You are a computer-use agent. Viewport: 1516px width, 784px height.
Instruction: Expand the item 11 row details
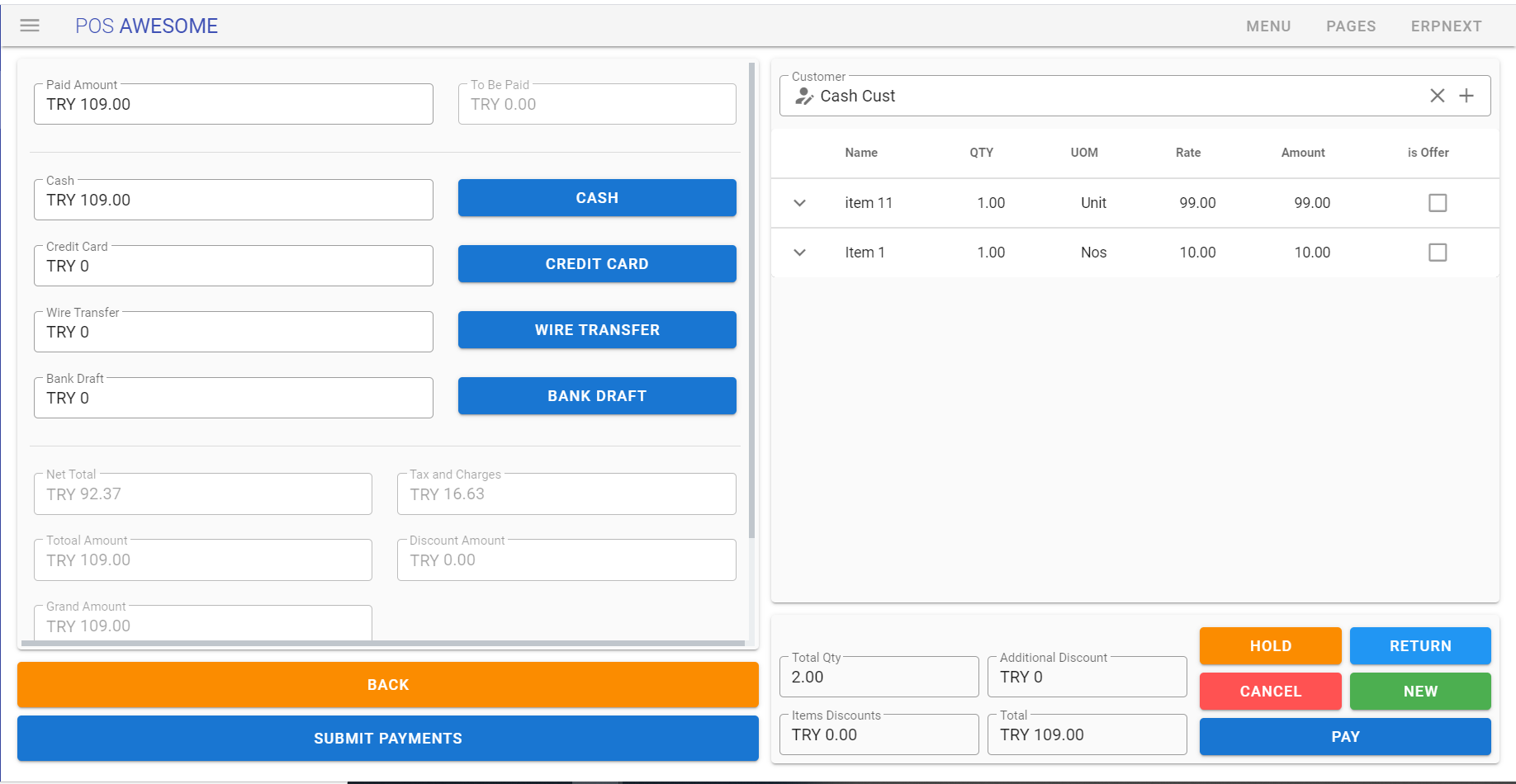click(799, 203)
